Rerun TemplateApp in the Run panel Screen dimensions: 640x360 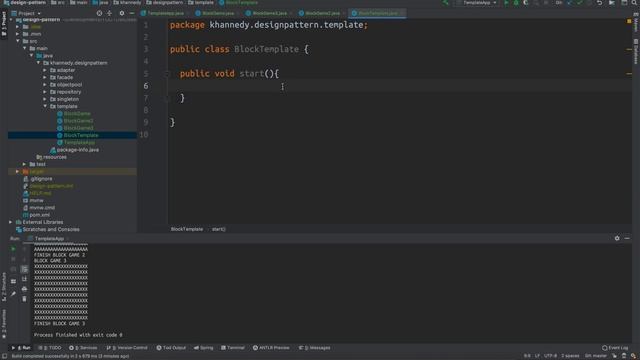[13, 249]
